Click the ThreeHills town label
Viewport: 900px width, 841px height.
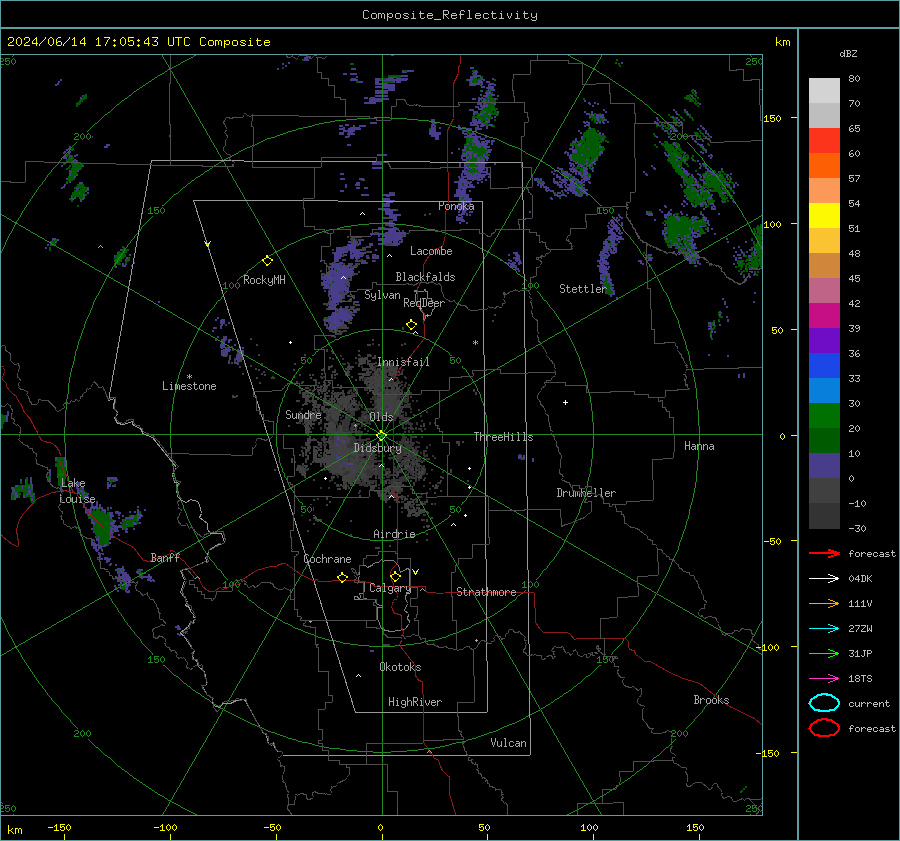point(503,437)
